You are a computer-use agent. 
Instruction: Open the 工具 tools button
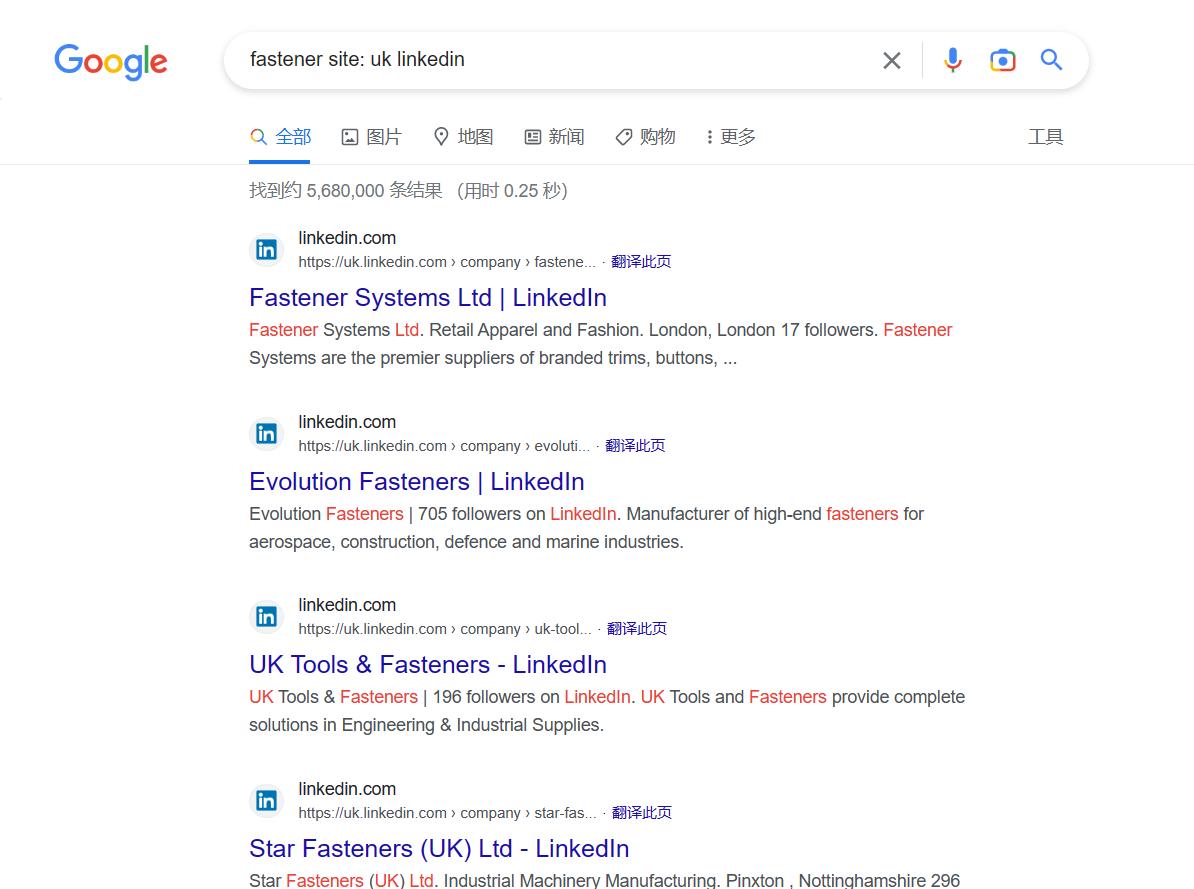click(x=1046, y=137)
